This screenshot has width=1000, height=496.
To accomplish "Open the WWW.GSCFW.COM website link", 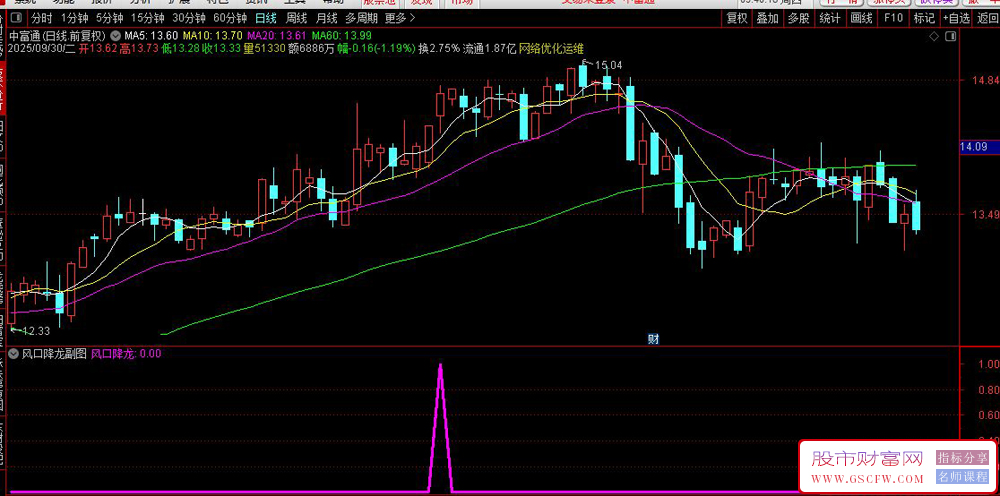I will (x=867, y=479).
